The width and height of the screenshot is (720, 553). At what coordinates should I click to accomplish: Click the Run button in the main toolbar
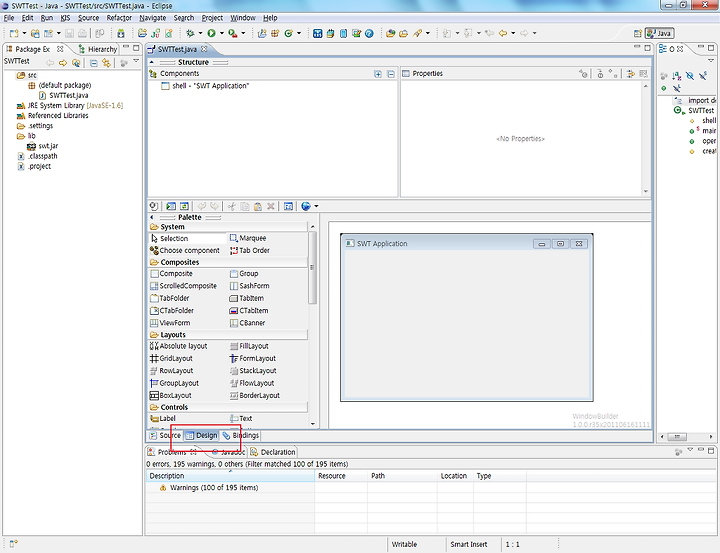(211, 33)
